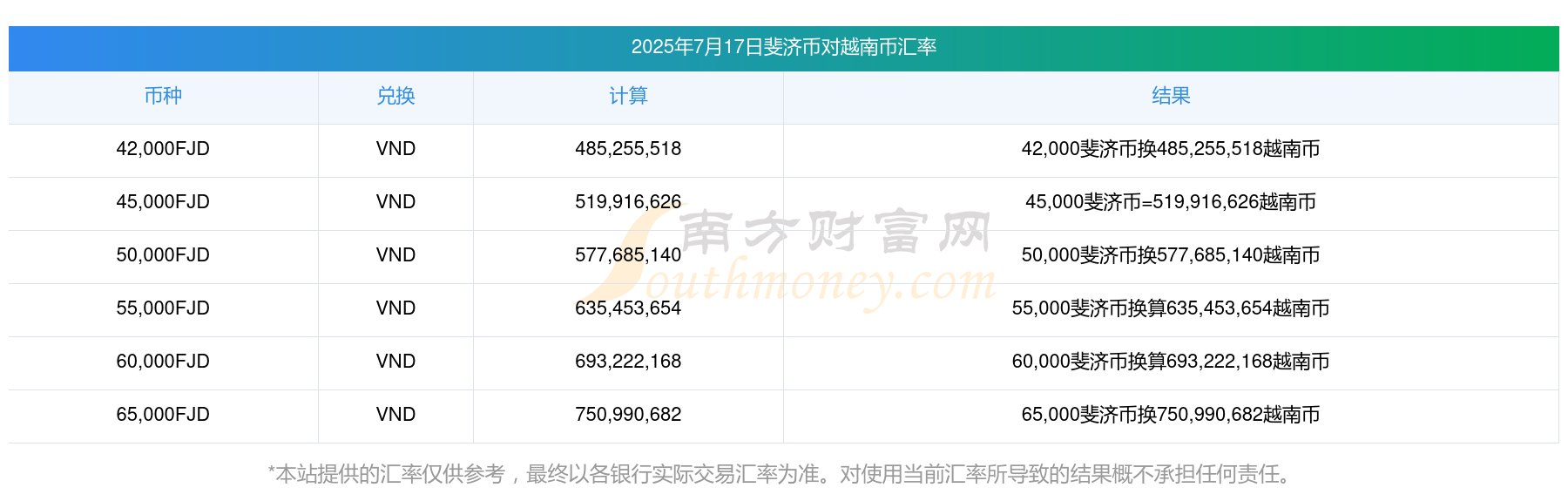Screen dimensions: 1568x501
Task: Click the value 519,916,626 in 计算 column
Action: click(x=628, y=202)
